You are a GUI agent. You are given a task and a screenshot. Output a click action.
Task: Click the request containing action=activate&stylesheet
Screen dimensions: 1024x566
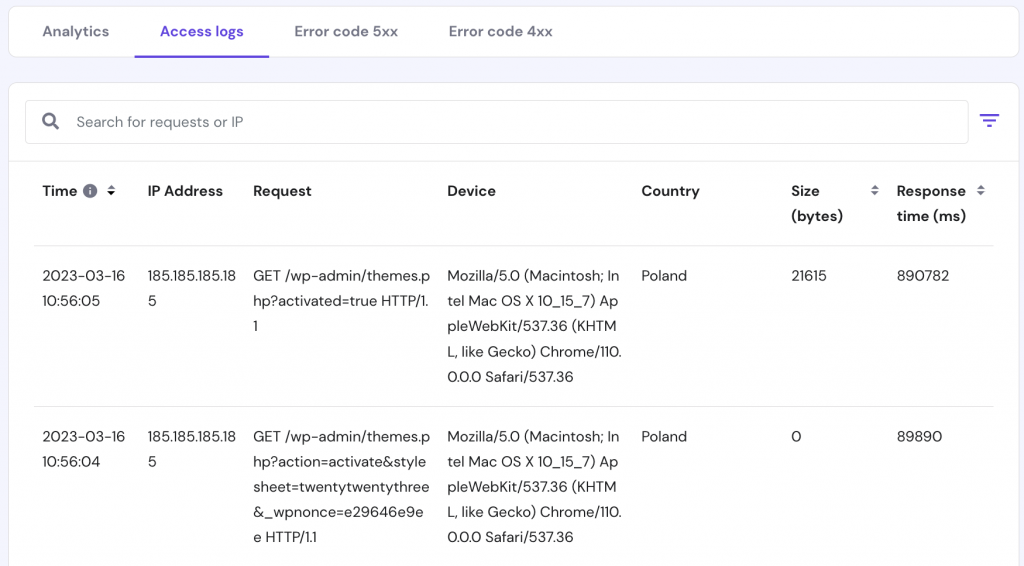tap(341, 486)
